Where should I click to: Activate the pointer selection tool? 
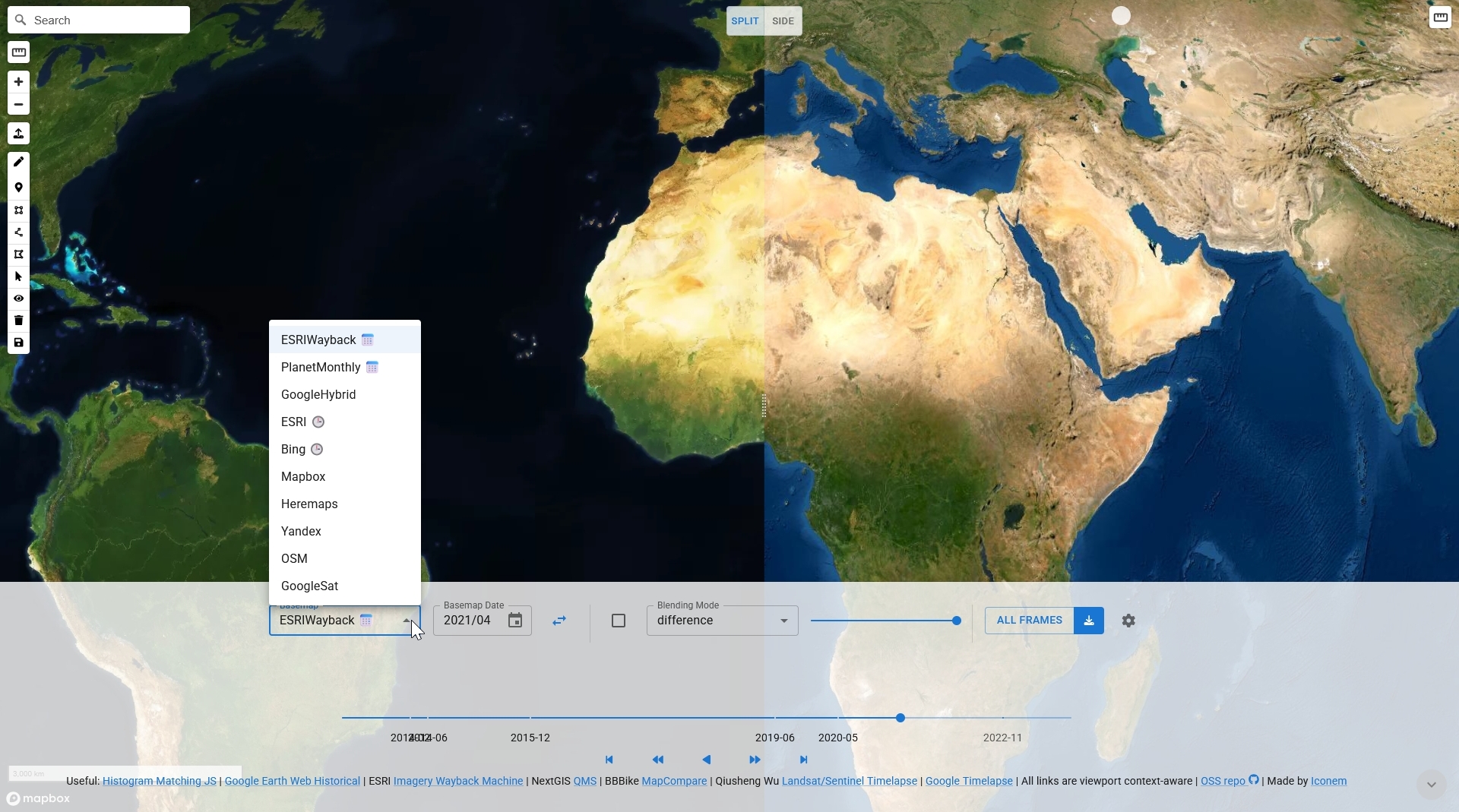pos(18,276)
